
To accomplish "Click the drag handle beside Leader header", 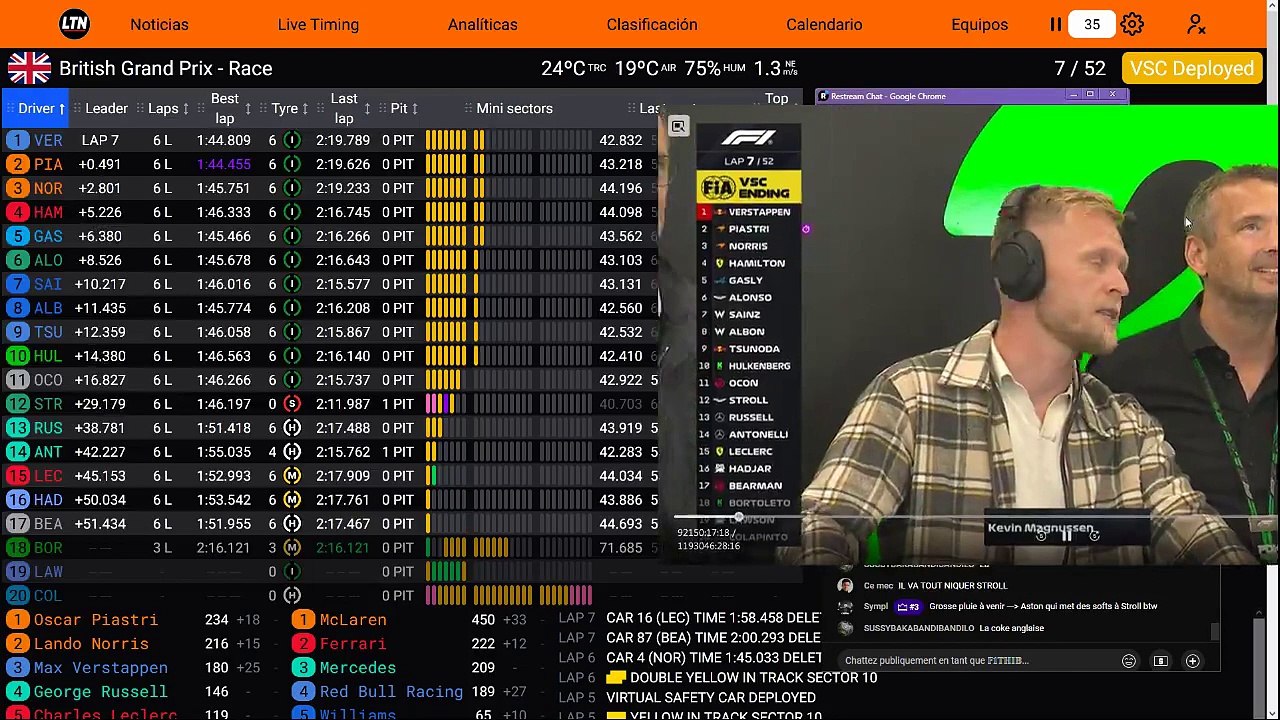I will coord(76,108).
